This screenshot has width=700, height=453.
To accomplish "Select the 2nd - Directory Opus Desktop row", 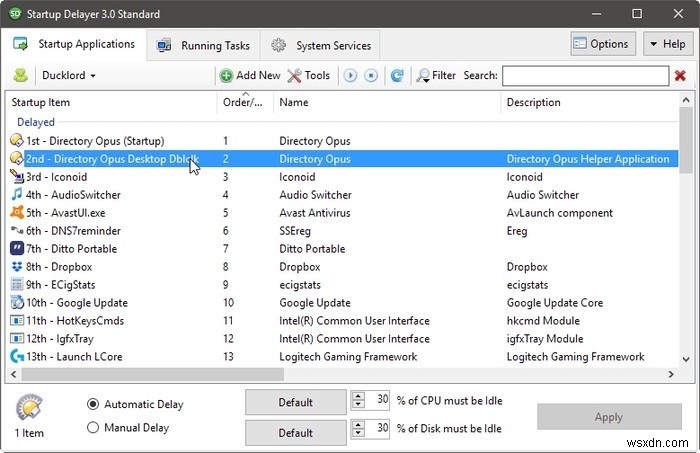I will tap(342, 158).
